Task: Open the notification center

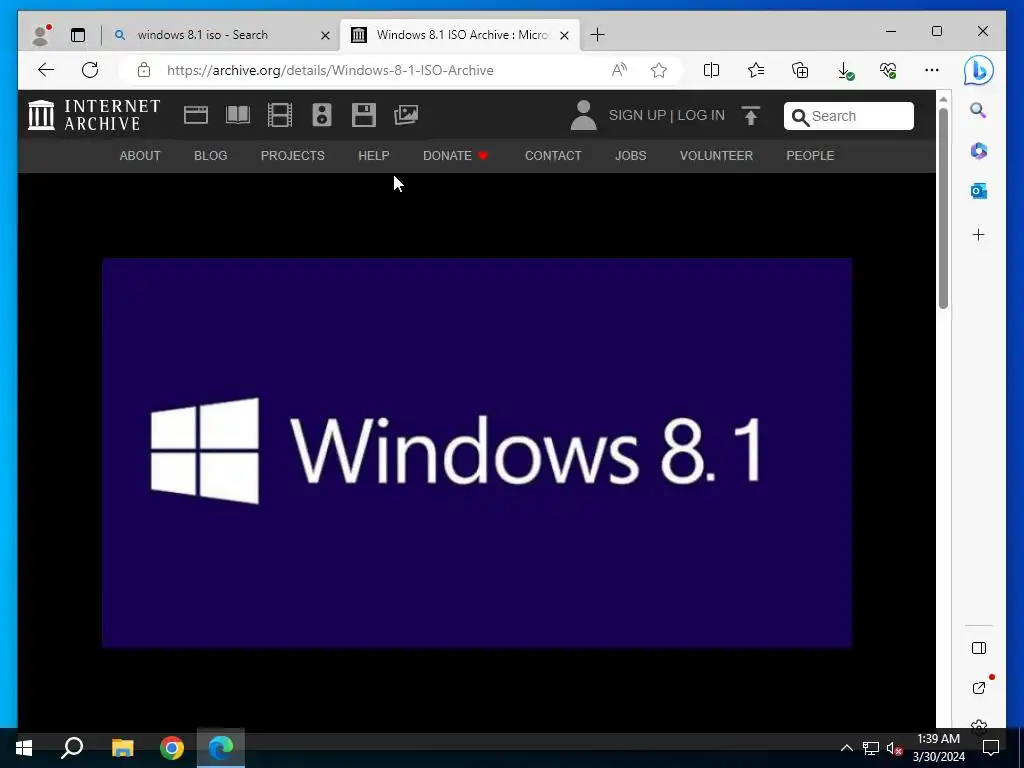Action: click(x=991, y=748)
